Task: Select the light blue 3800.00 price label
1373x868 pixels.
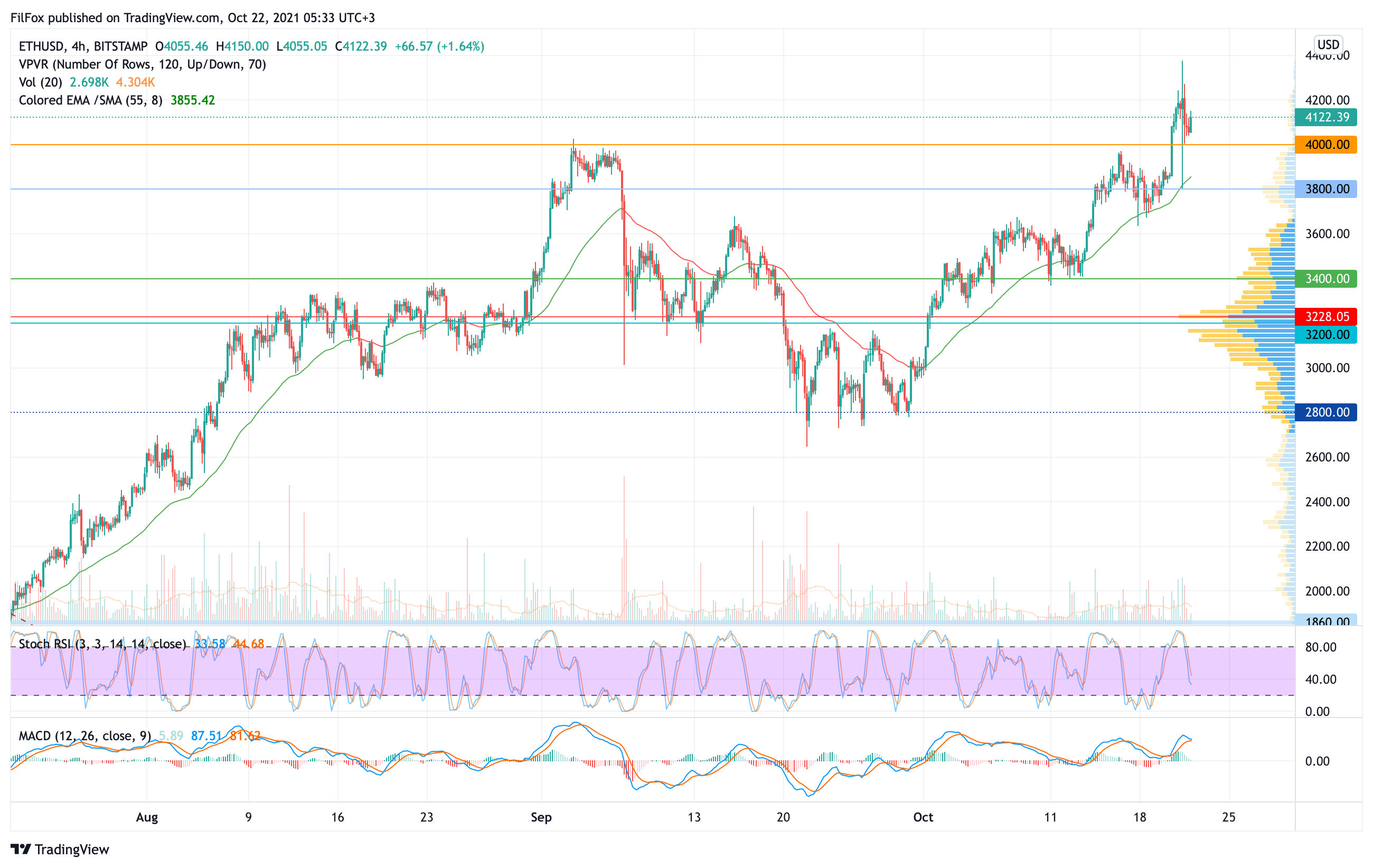Action: pyautogui.click(x=1326, y=189)
